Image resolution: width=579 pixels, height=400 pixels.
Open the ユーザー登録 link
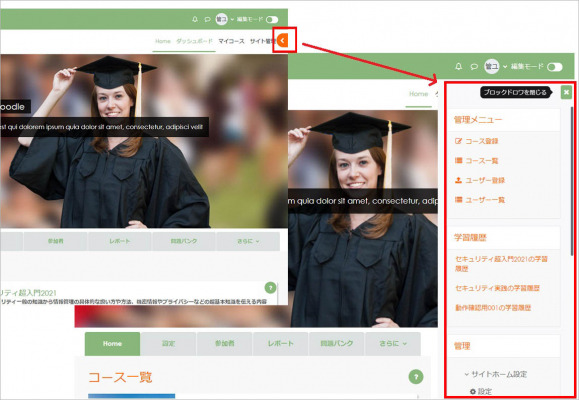[485, 180]
